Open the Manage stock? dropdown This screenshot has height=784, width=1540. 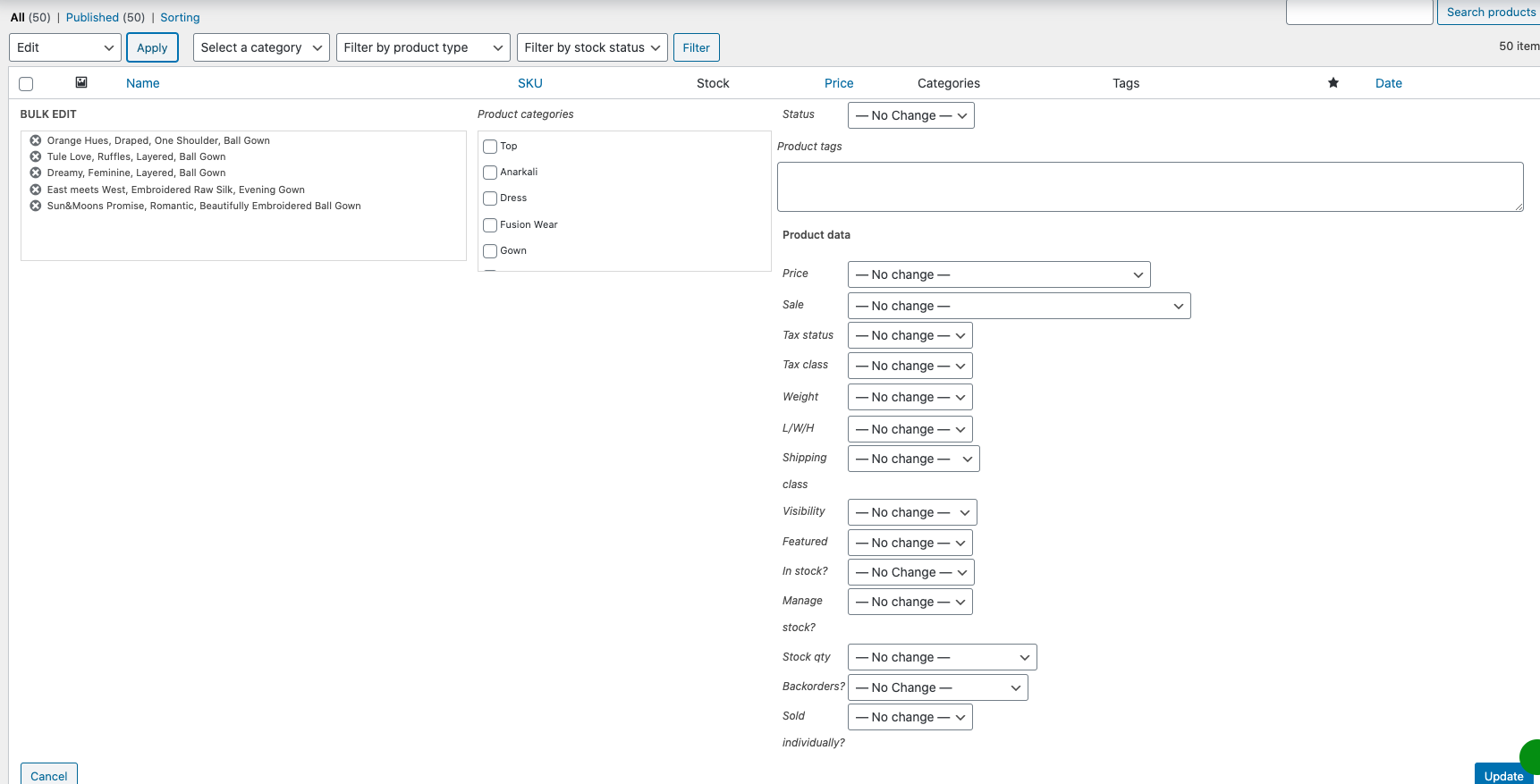pyautogui.click(x=910, y=602)
